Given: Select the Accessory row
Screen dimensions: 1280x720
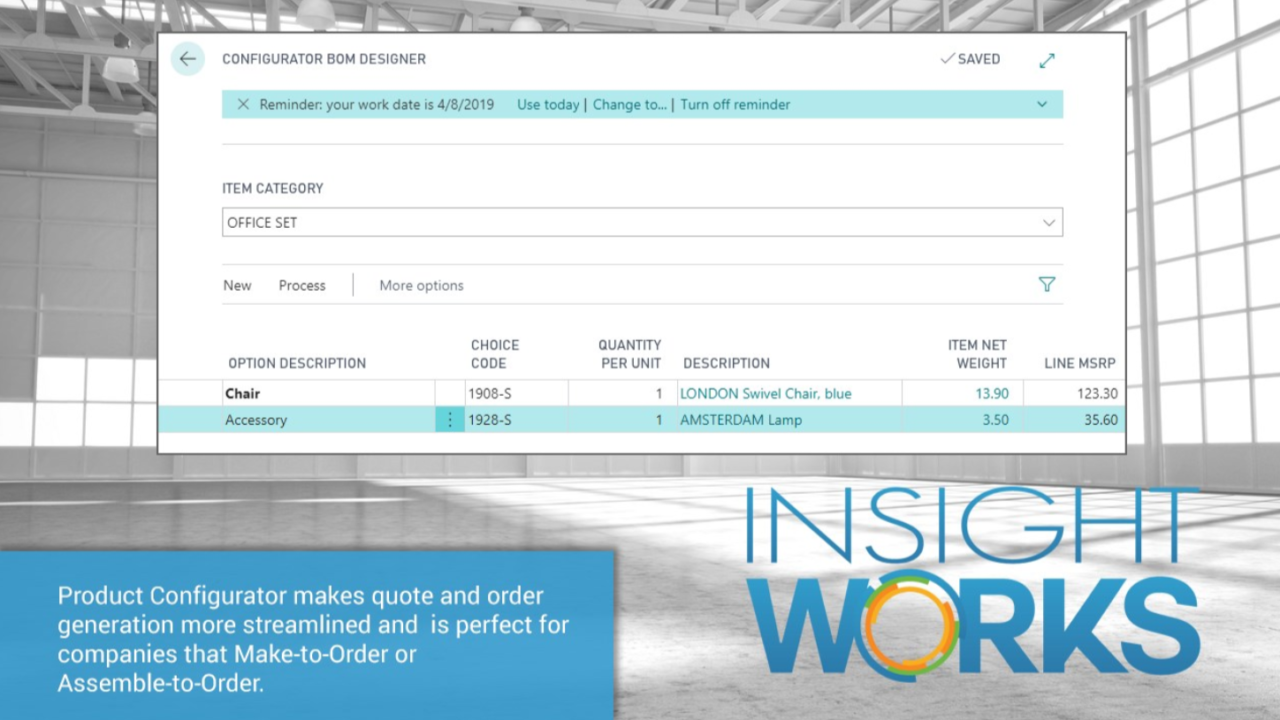Looking at the screenshot, I should 300,420.
